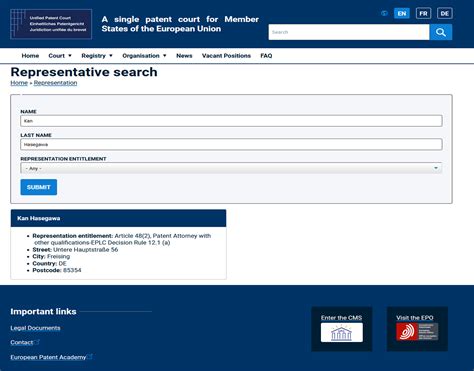Open the Representation Entitlement dropdown
The width and height of the screenshot is (474, 371).
[x=231, y=168]
